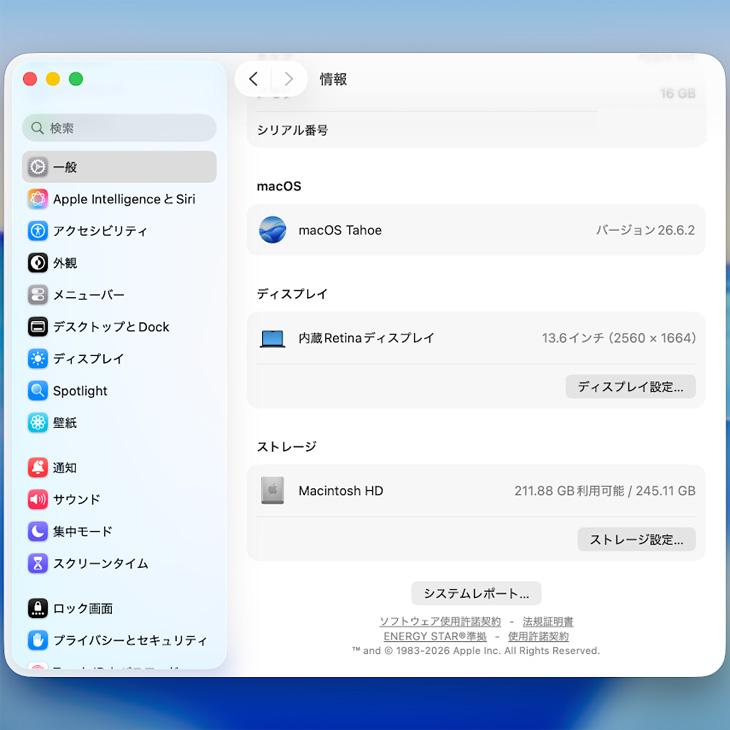Screen dimensions: 730x730
Task: Open the ENERGY STAR®準拠 link
Action: point(435,636)
